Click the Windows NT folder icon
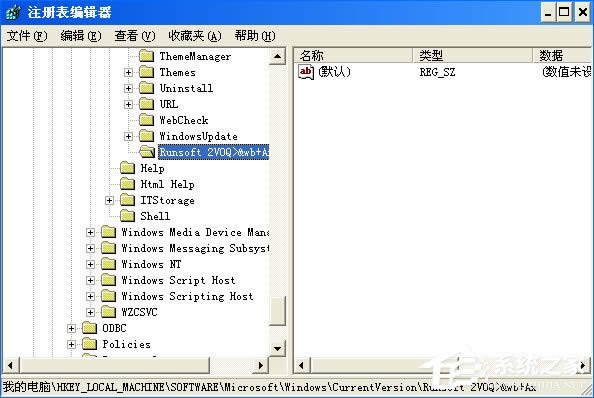Viewport: 594px width, 398px height. [108, 264]
